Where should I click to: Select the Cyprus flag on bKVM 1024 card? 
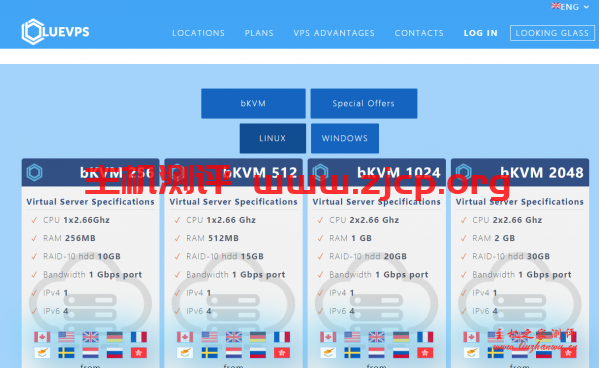coord(328,353)
